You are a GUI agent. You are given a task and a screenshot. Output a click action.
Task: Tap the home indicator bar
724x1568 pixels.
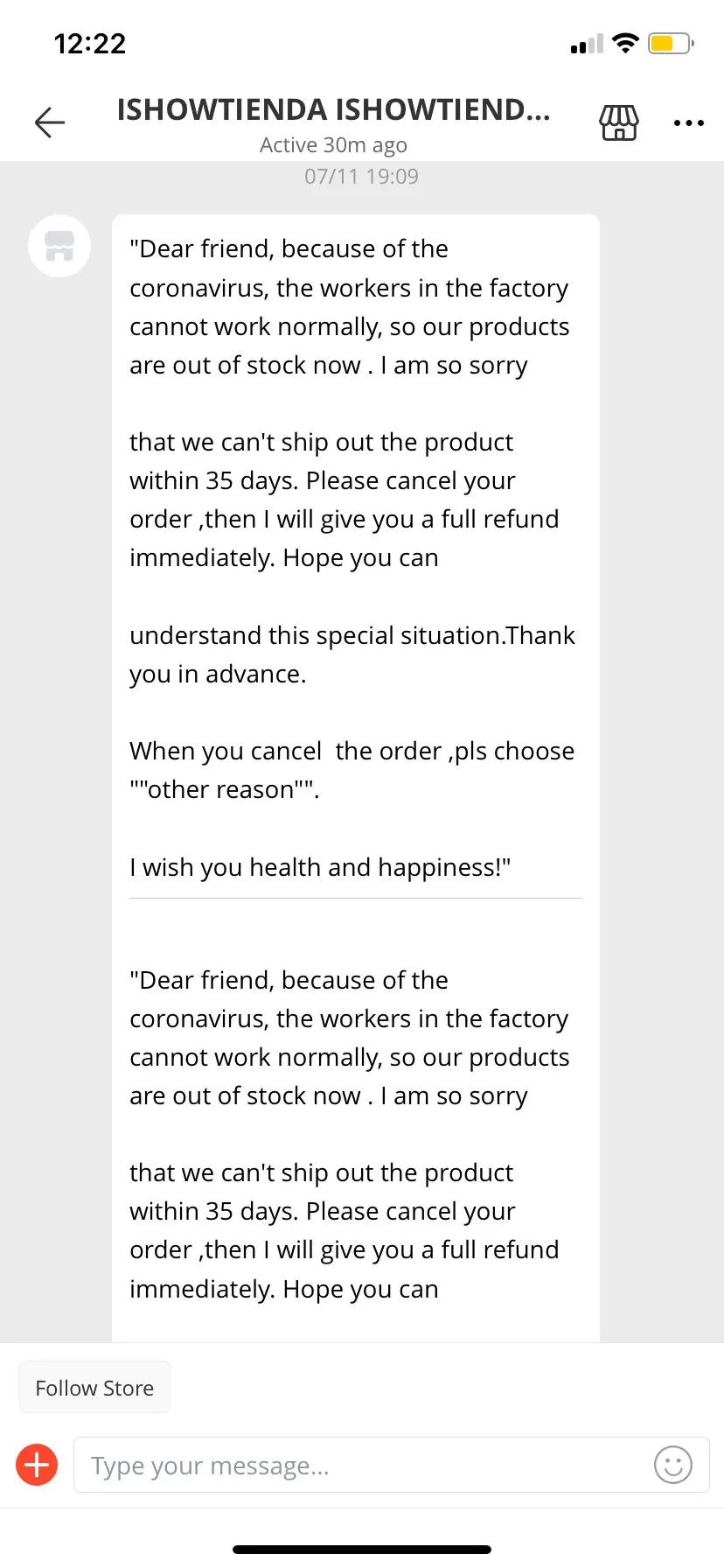[x=362, y=1549]
